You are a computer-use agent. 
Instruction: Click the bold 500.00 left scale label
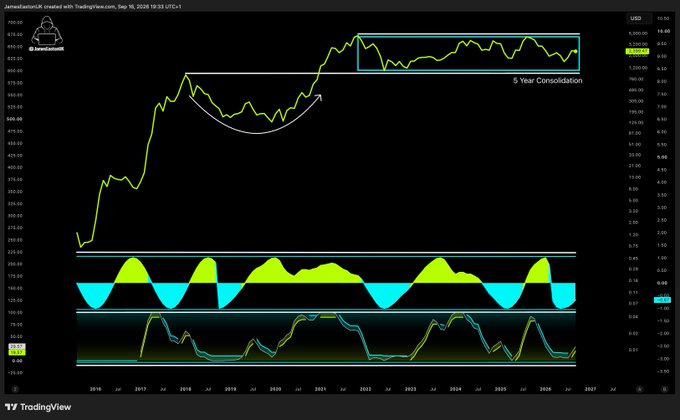tap(15, 119)
